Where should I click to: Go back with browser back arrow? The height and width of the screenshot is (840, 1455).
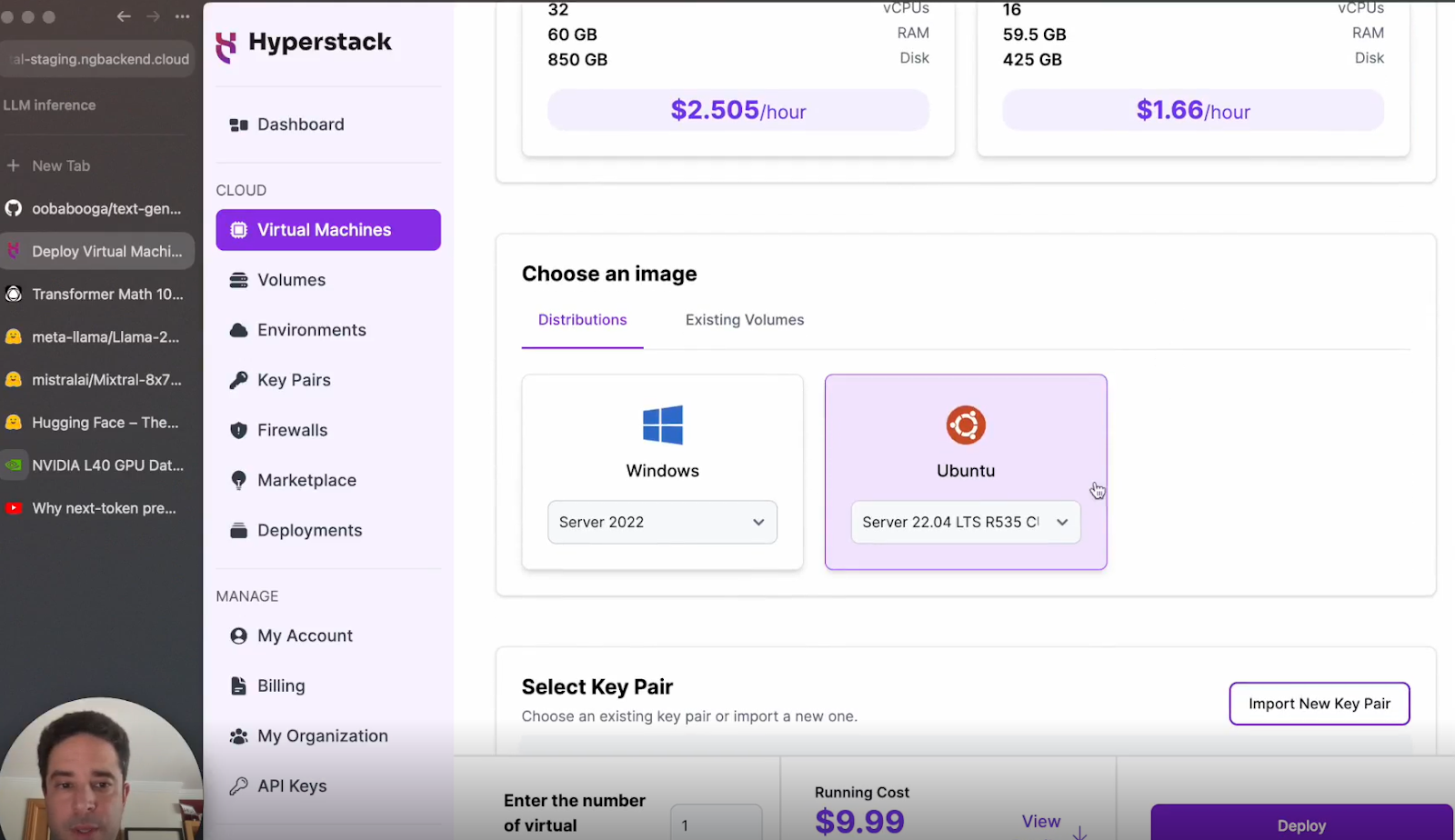click(x=124, y=16)
